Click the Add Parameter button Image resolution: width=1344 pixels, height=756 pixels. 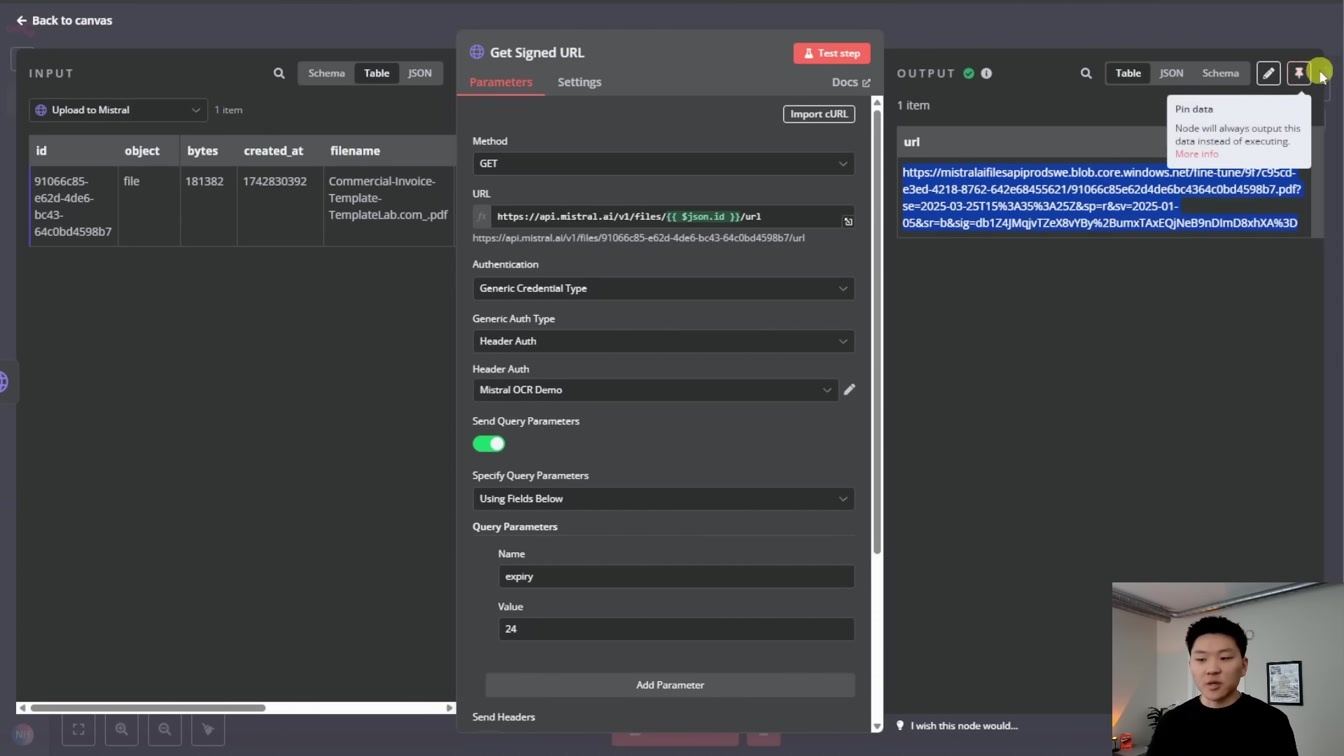click(x=670, y=685)
